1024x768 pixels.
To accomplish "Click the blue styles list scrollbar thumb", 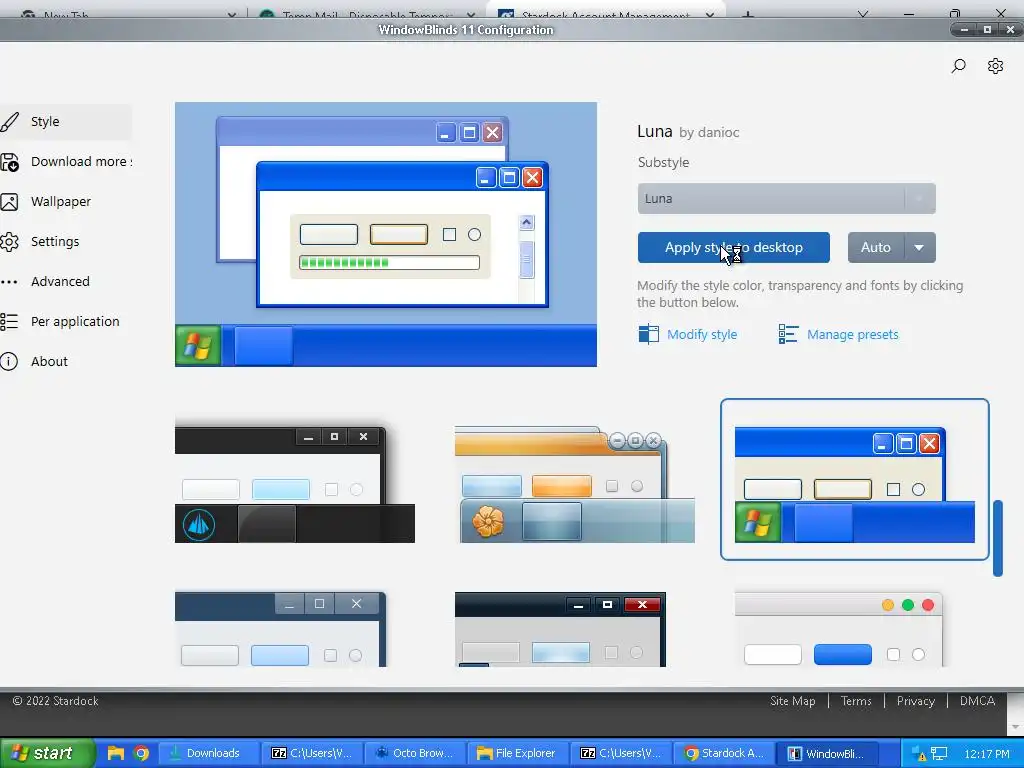I will coord(997,538).
